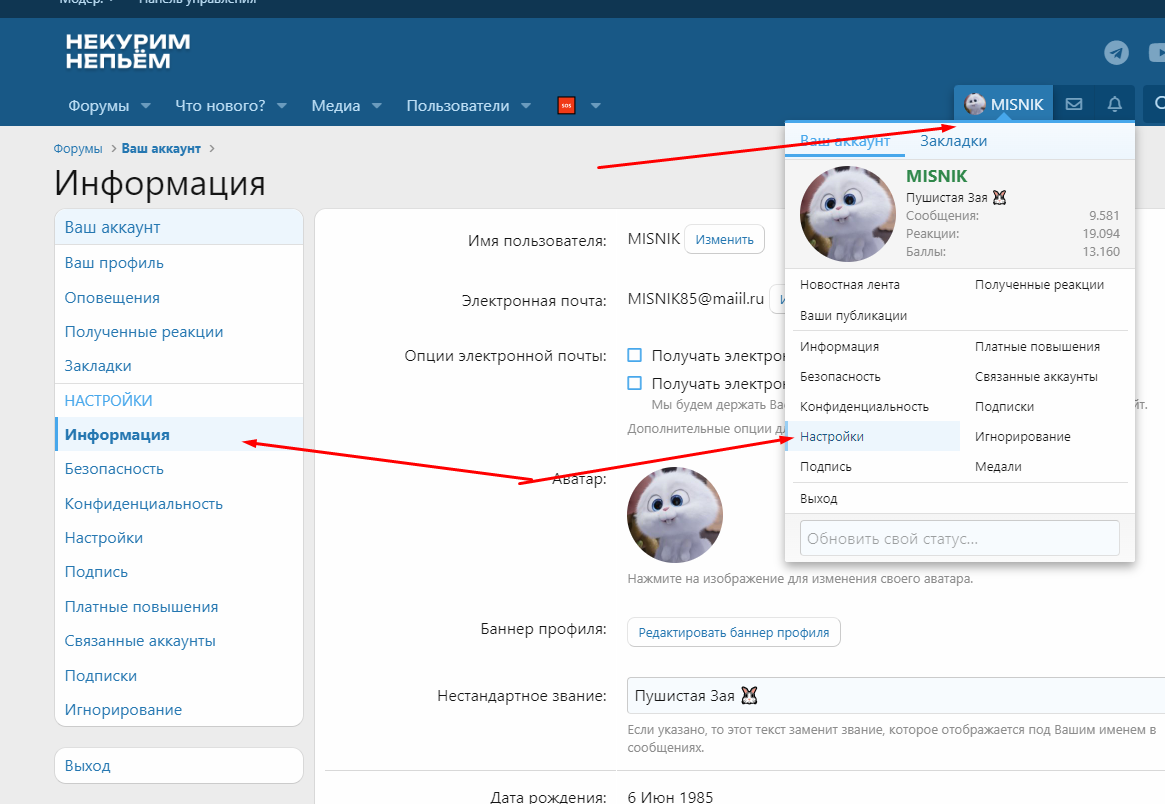
Task: Click the red SOS icon in navigation
Action: [566, 106]
